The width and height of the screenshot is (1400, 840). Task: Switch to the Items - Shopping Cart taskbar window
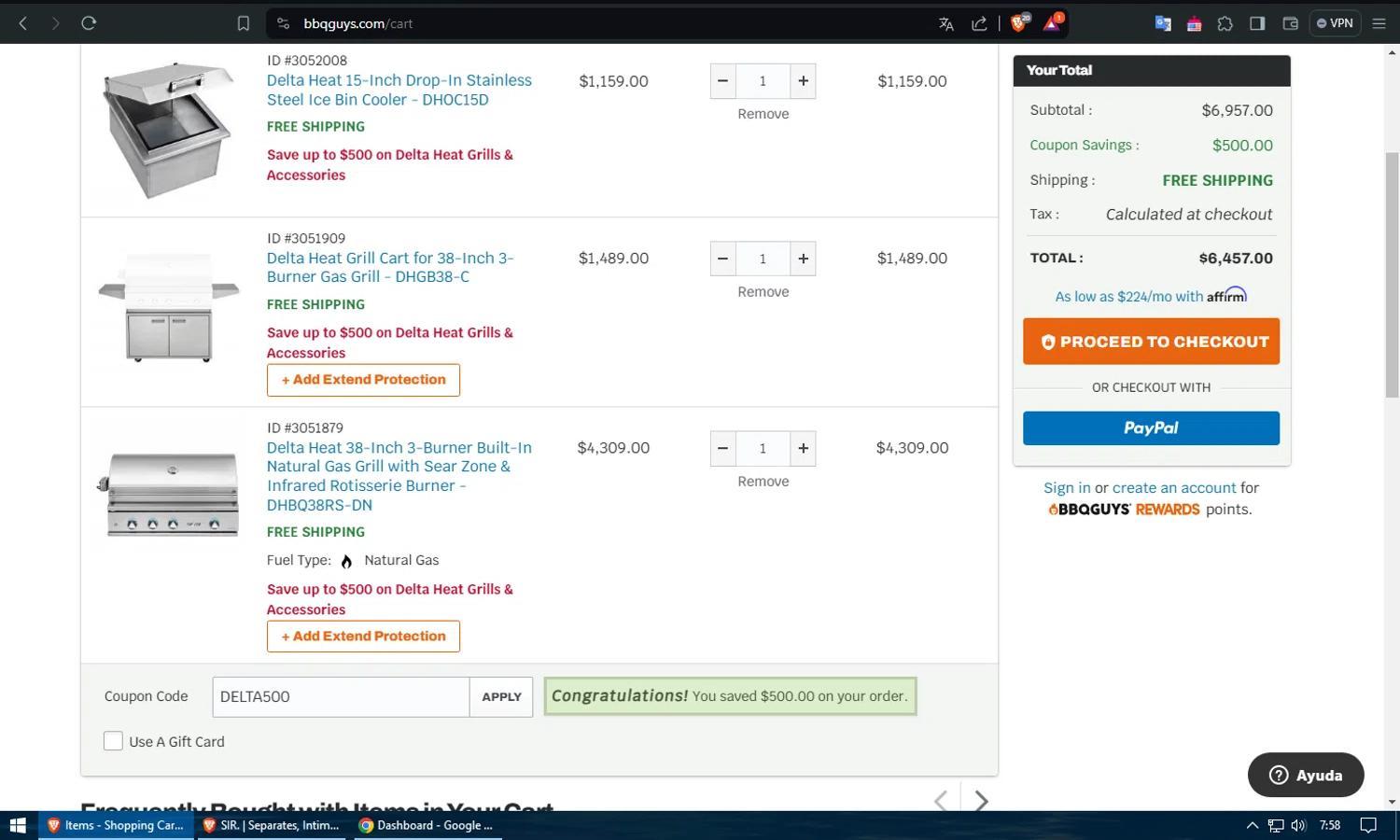(116, 825)
